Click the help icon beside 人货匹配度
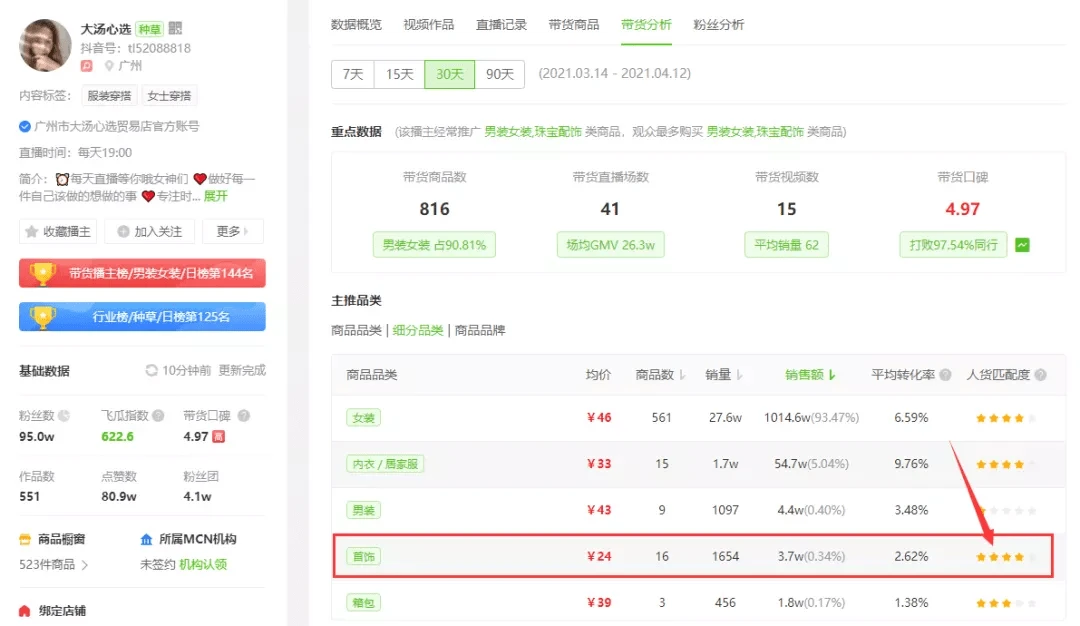Viewport: 1080px width, 626px height. click(x=1041, y=375)
